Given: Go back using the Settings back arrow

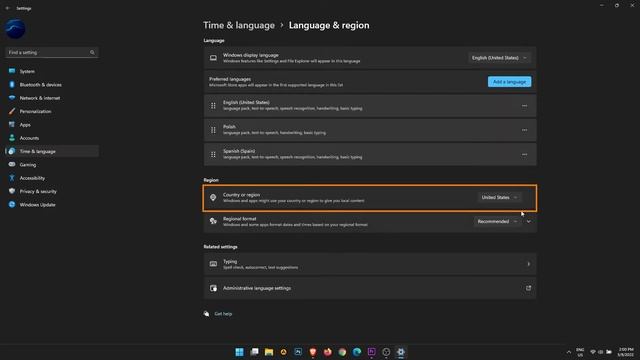Looking at the screenshot, I should pos(8,8).
